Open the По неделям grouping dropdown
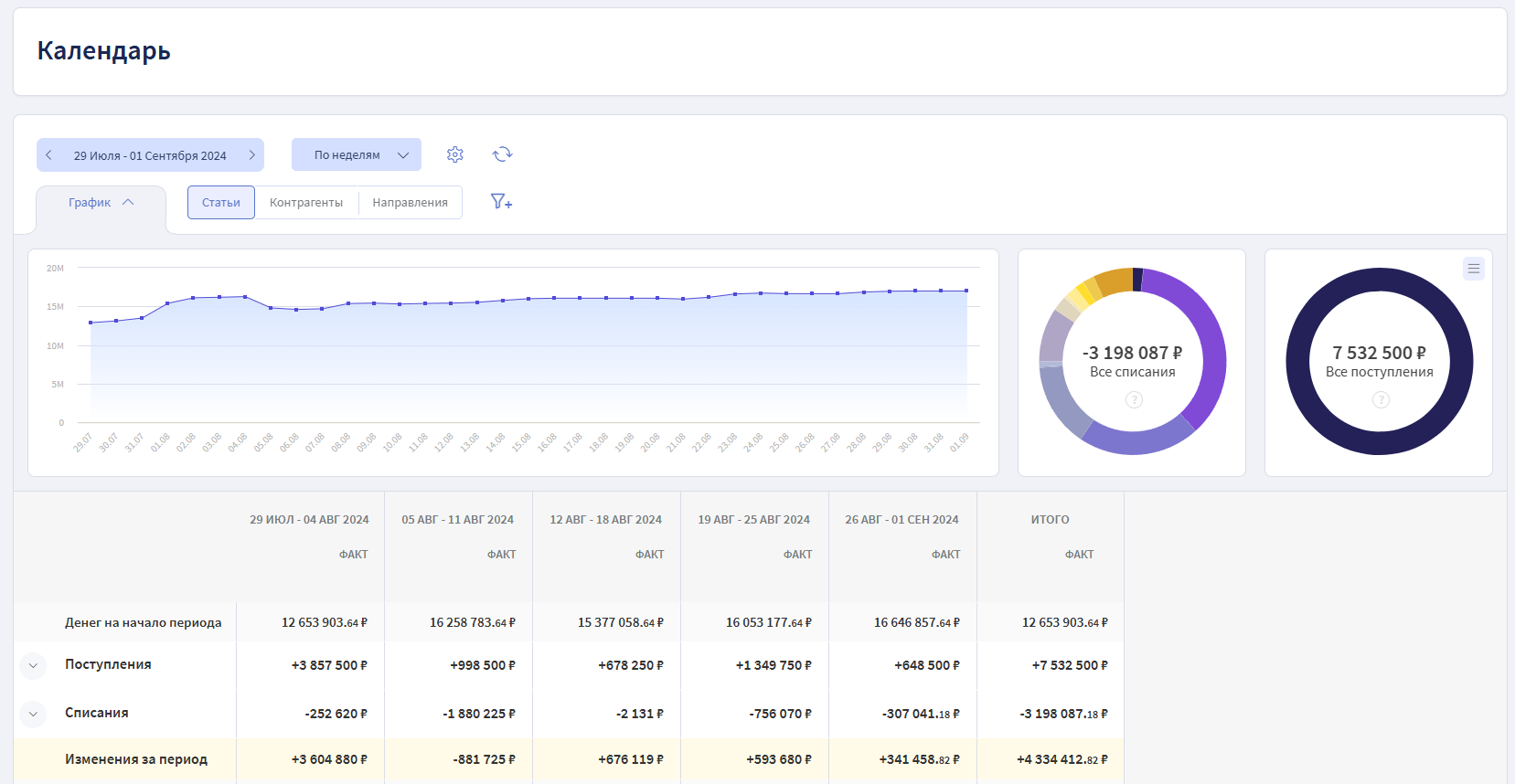This screenshot has width=1515, height=784. (x=357, y=155)
